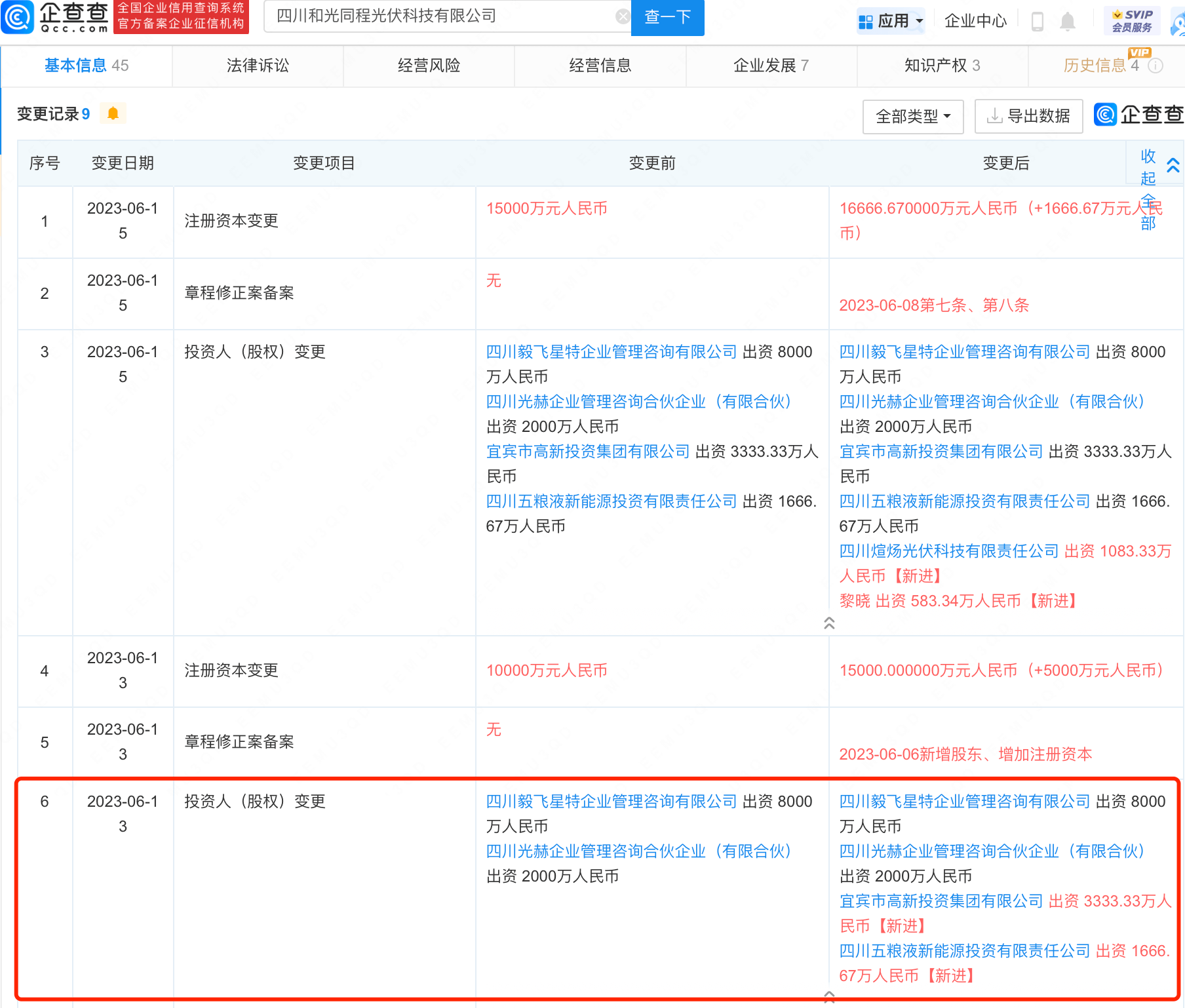The width and height of the screenshot is (1185, 1008).
Task: Open the 应用 dropdown menu
Action: point(891,21)
